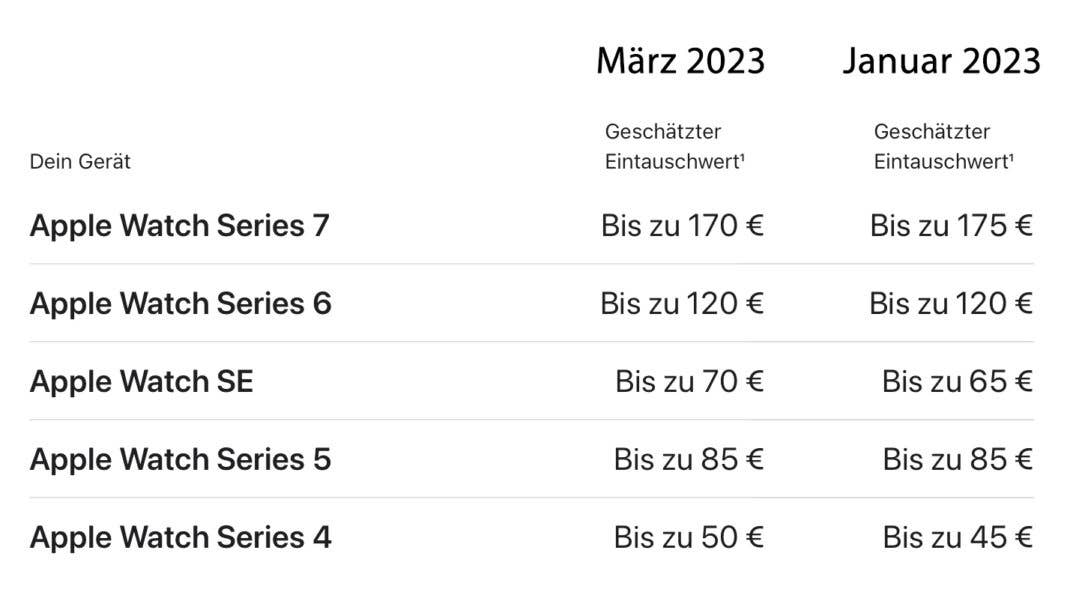Click Geschätzter Eintauschwert under Januar 2023
The height and width of the screenshot is (595, 1070).
943,147
